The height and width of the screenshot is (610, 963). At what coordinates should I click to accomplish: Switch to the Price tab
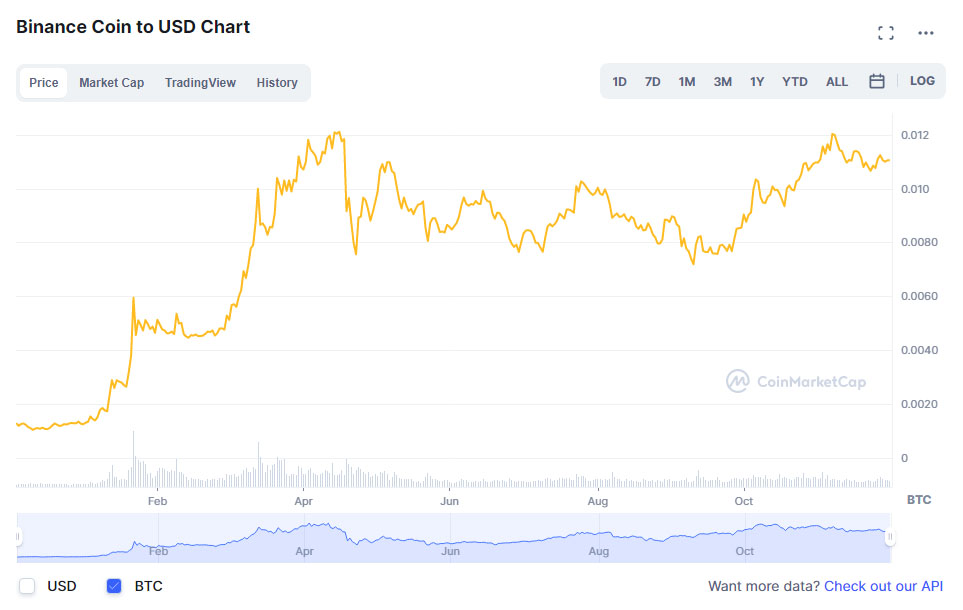(x=44, y=83)
